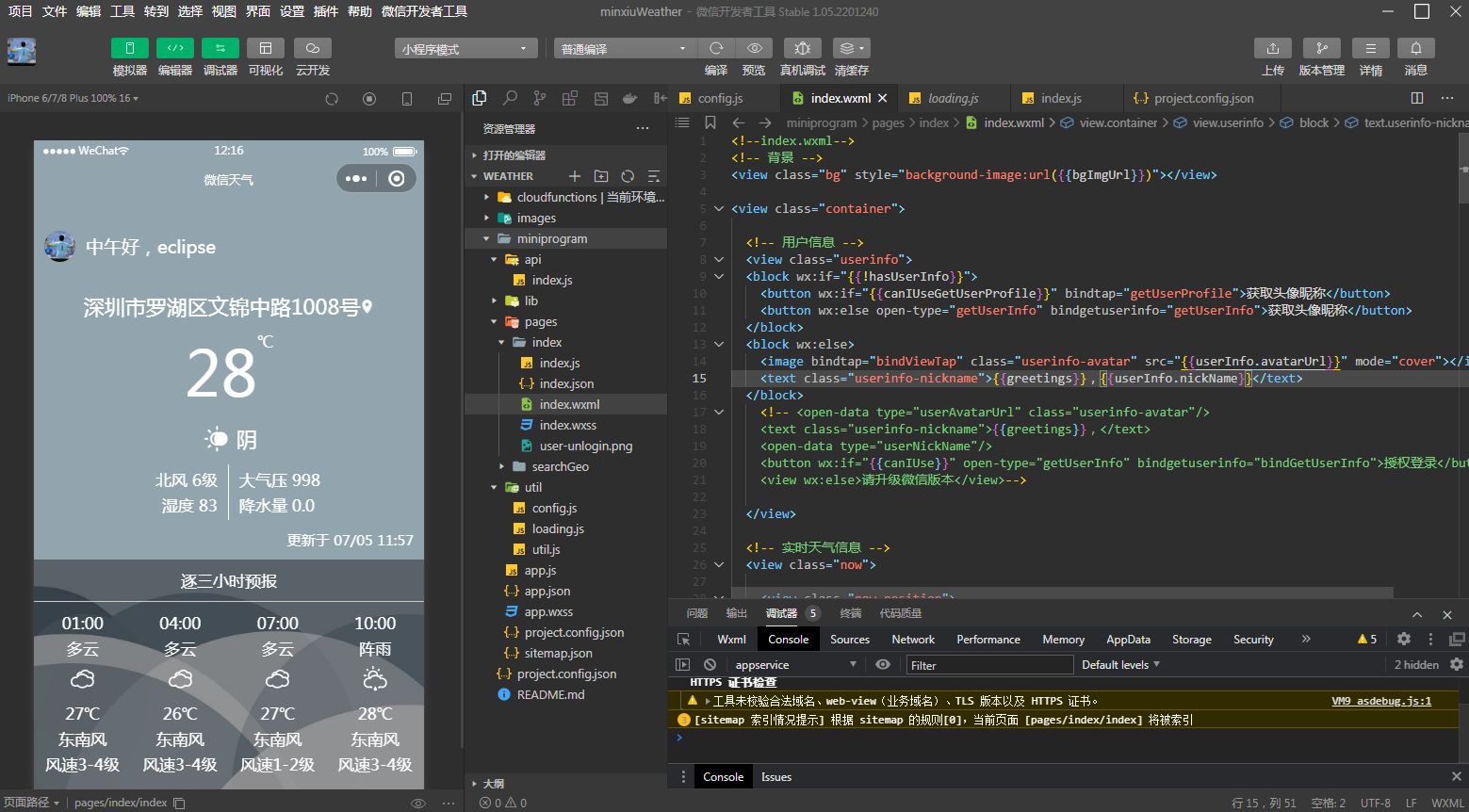Toggle the debugger panel button
Viewport: 1469px width, 812px height.
[220, 48]
